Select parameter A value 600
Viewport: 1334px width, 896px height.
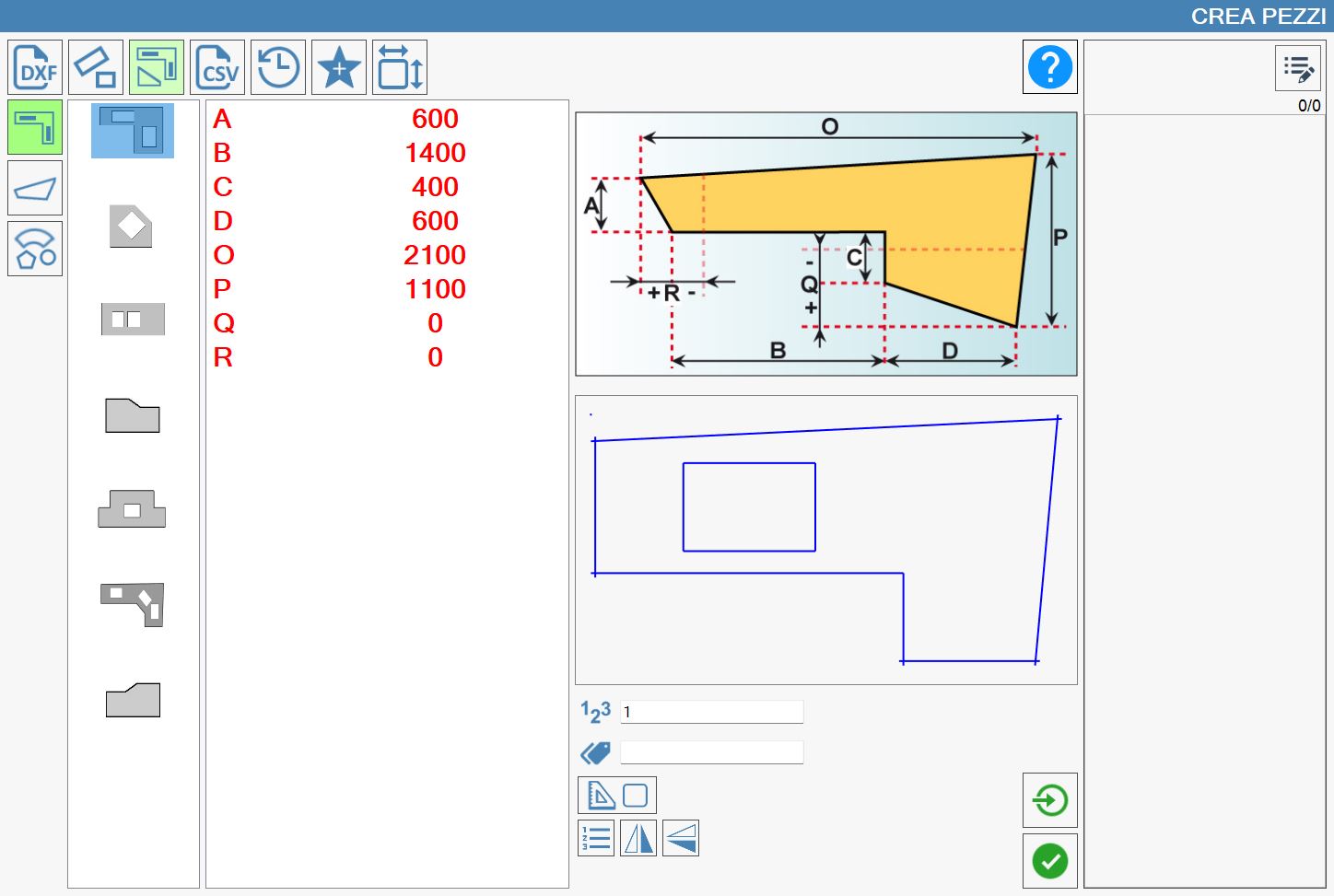435,119
